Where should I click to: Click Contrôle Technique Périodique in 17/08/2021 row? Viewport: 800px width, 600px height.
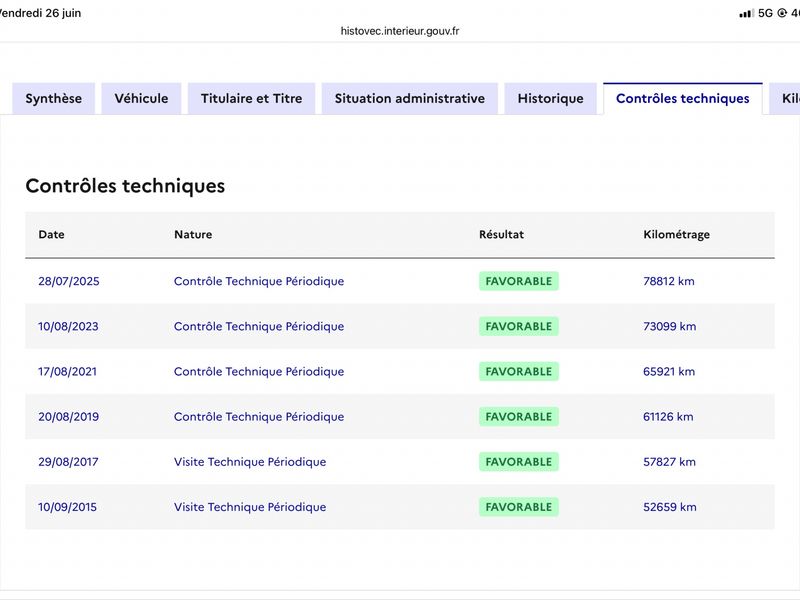259,371
